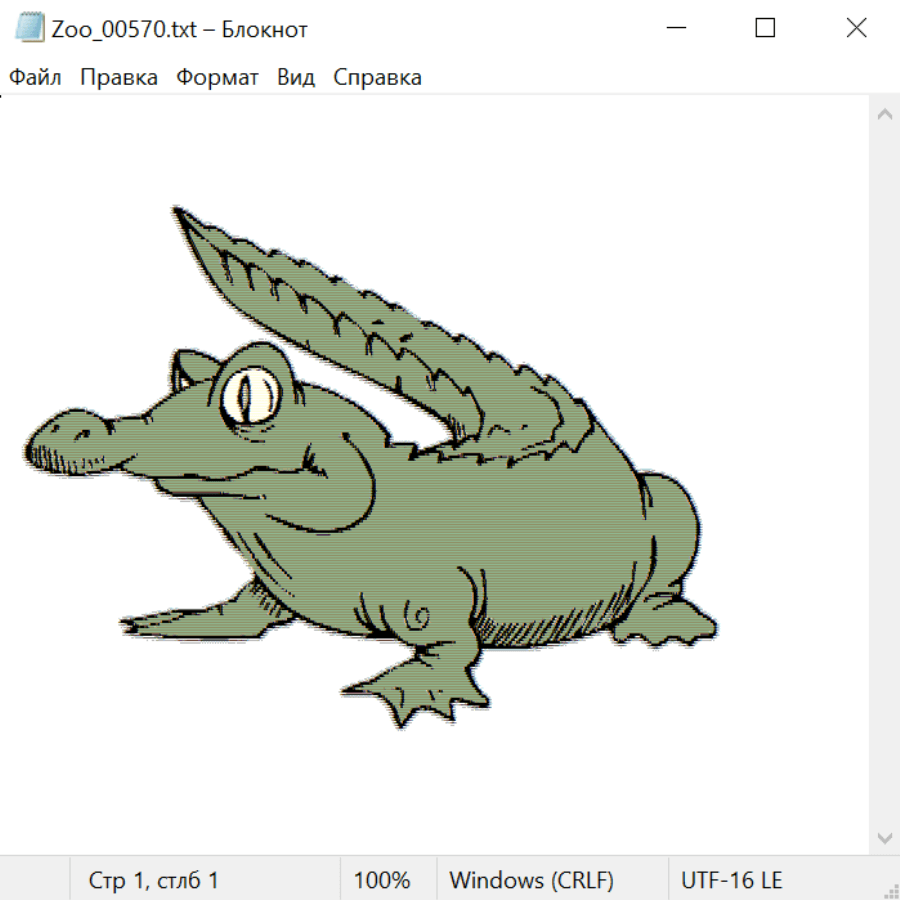Click the Windows (CRLF) line ending indicator
Viewport: 900px width, 900px height.
point(531,880)
